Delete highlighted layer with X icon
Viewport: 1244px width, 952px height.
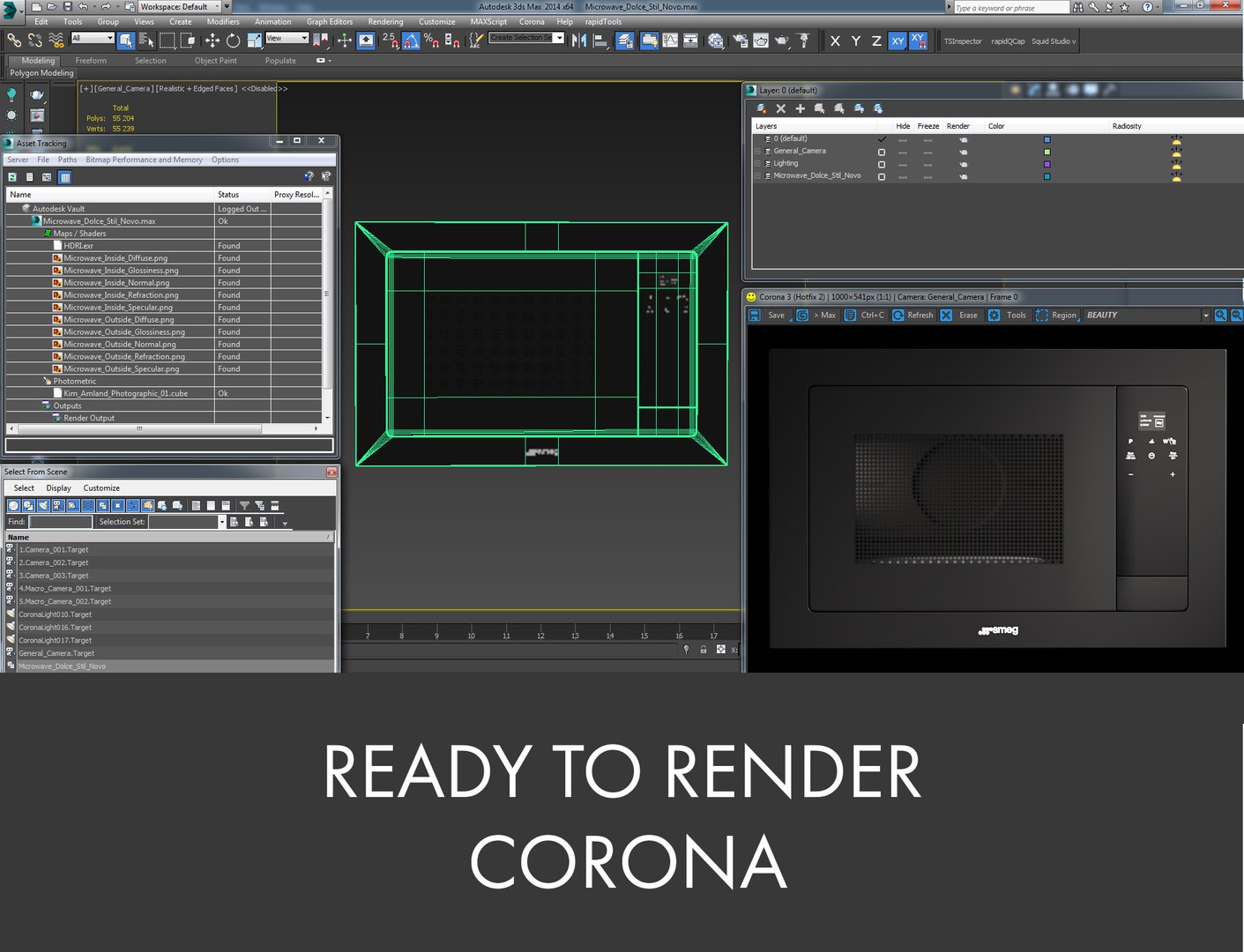(x=780, y=108)
